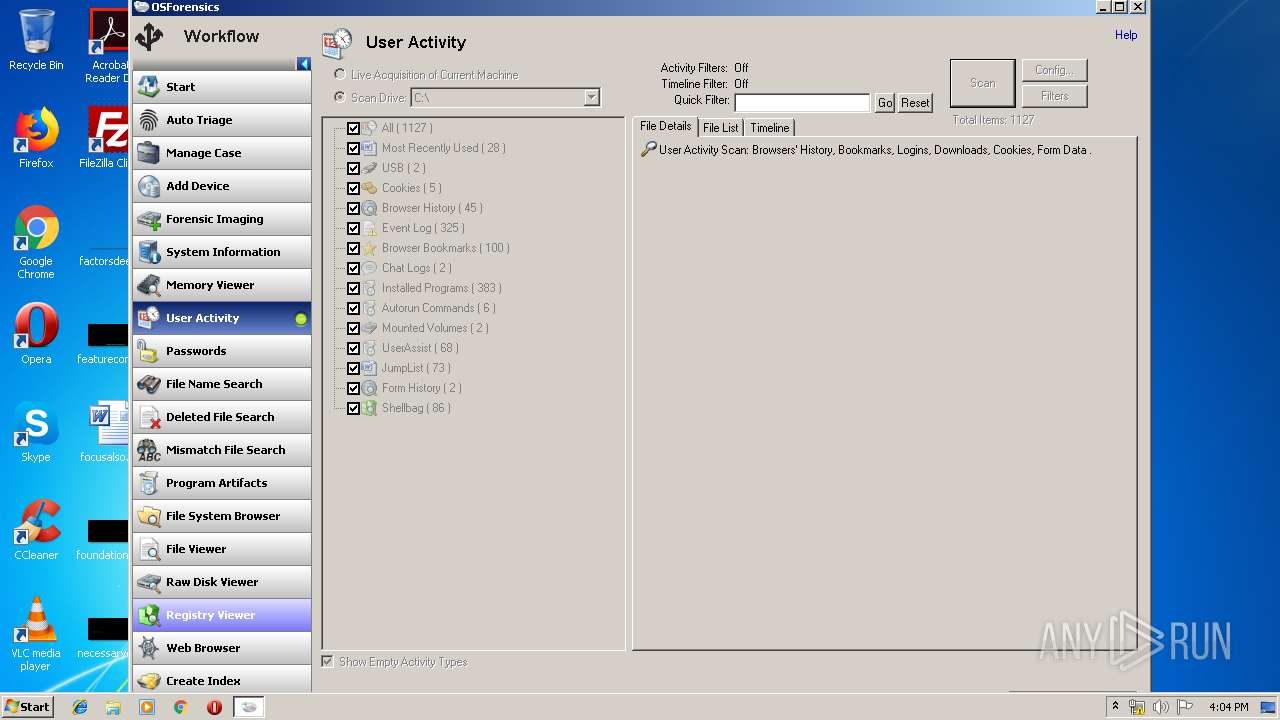
Task: Select UserAssist (68) tree row
Action: pyautogui.click(x=420, y=348)
